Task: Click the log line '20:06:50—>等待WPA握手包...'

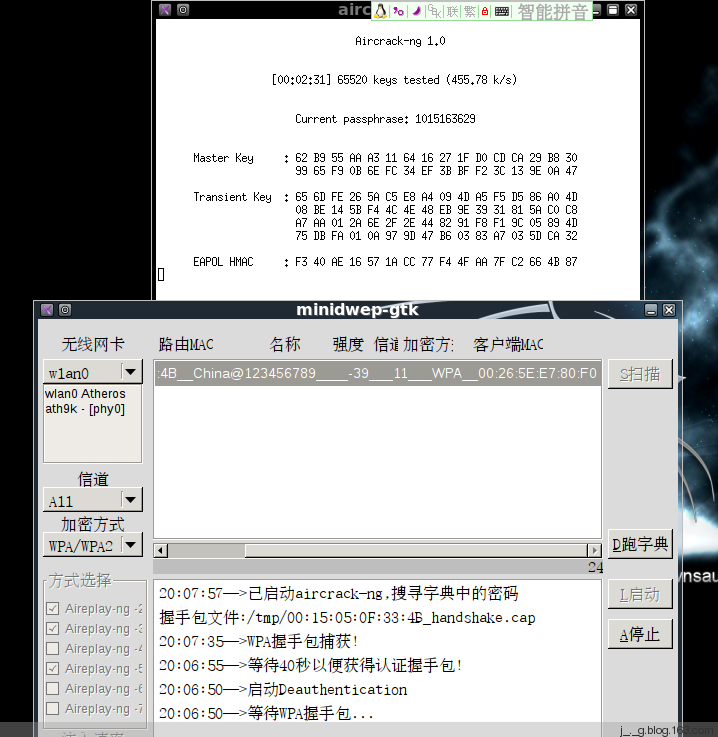Action: click(266, 713)
